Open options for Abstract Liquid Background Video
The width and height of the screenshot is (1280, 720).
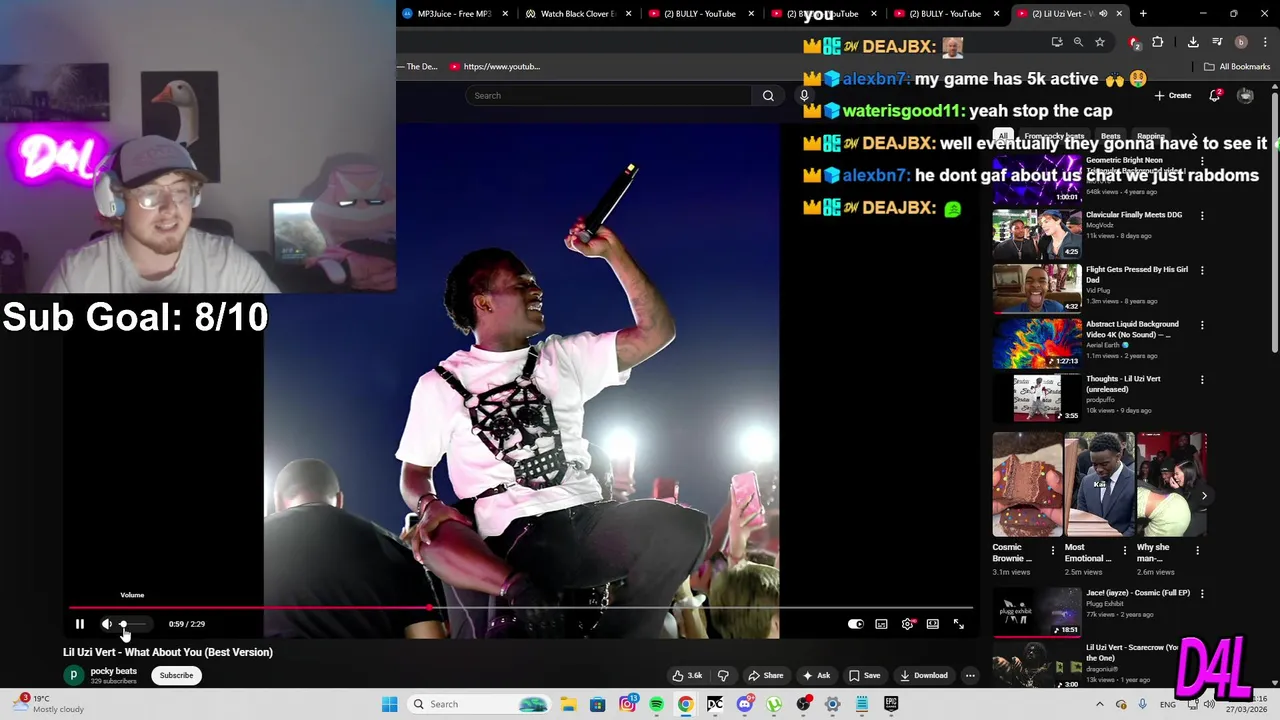[x=1202, y=326]
